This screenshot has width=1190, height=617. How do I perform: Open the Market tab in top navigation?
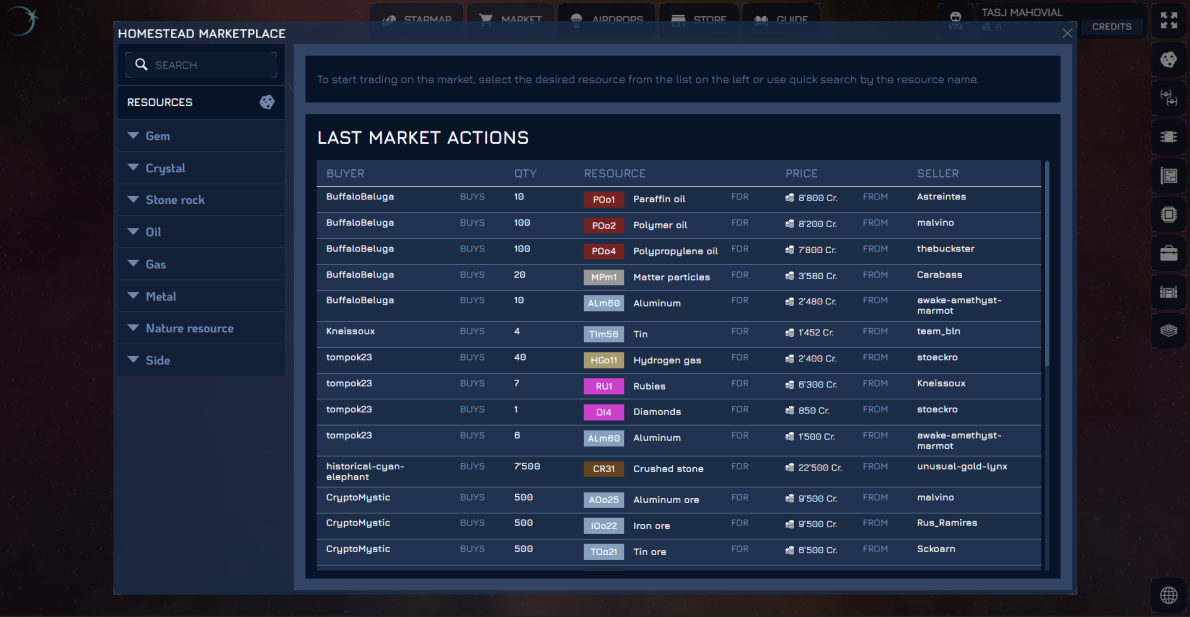(x=511, y=19)
